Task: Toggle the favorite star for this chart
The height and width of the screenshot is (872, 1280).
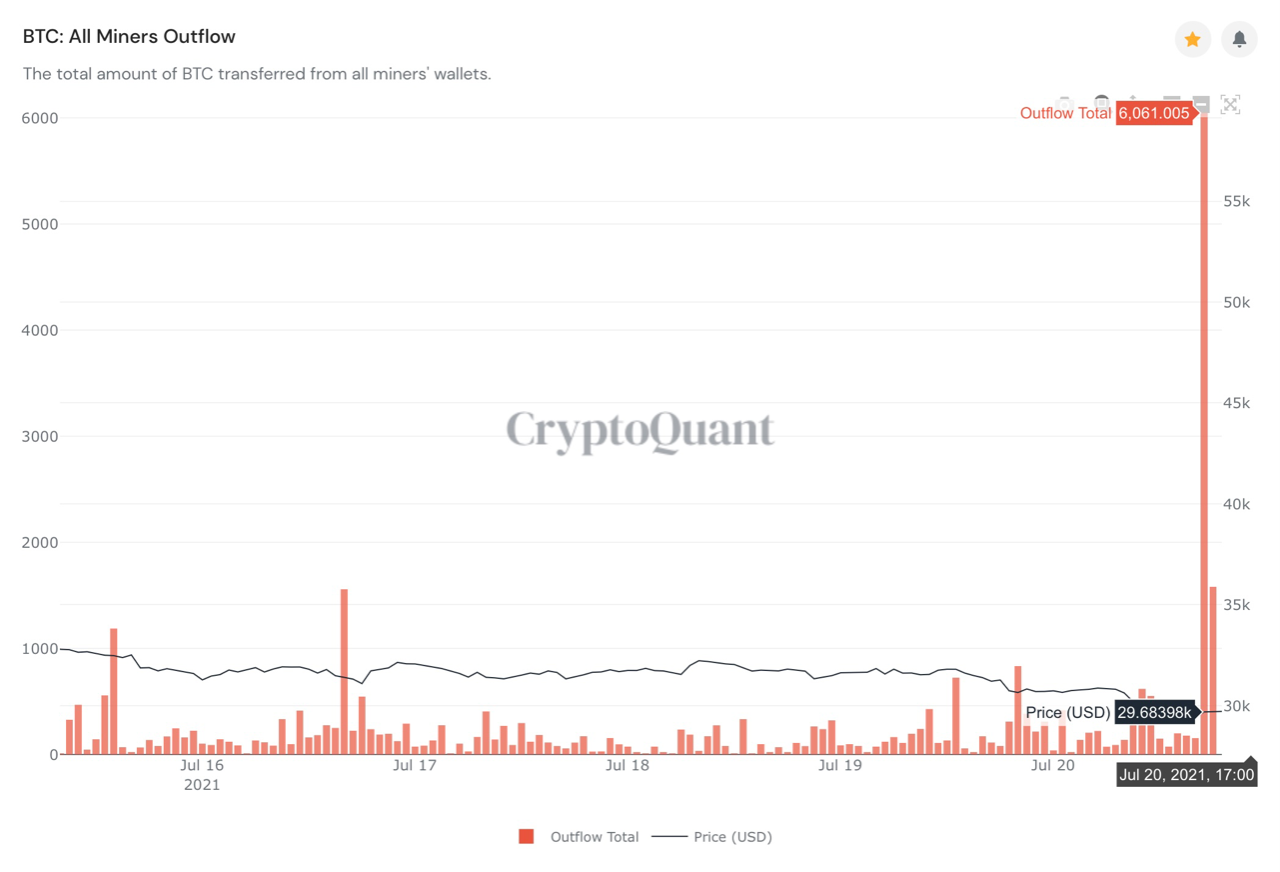Action: tap(1192, 38)
